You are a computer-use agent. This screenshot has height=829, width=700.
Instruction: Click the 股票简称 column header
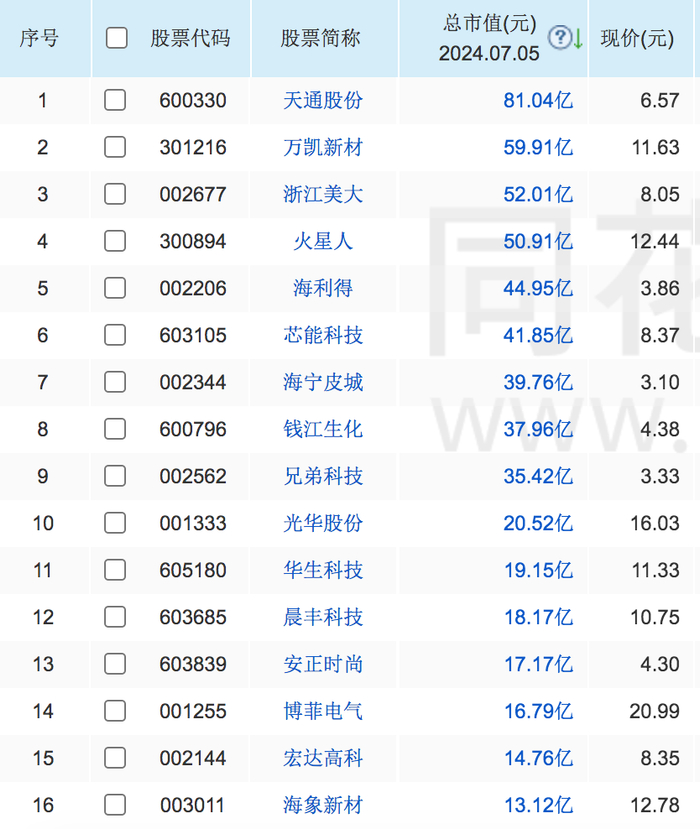point(320,38)
